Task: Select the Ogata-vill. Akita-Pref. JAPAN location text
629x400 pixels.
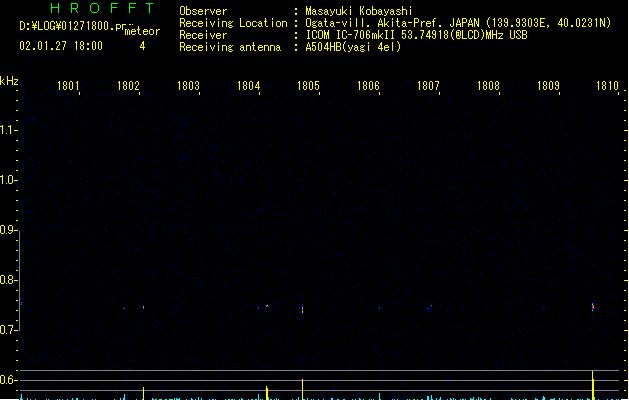Action: click(393, 23)
